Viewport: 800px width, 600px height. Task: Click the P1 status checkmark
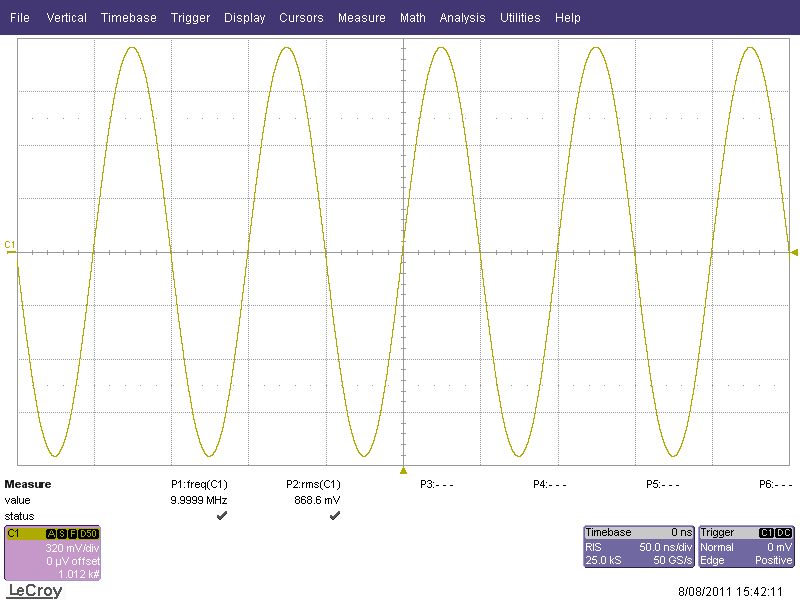pos(221,515)
